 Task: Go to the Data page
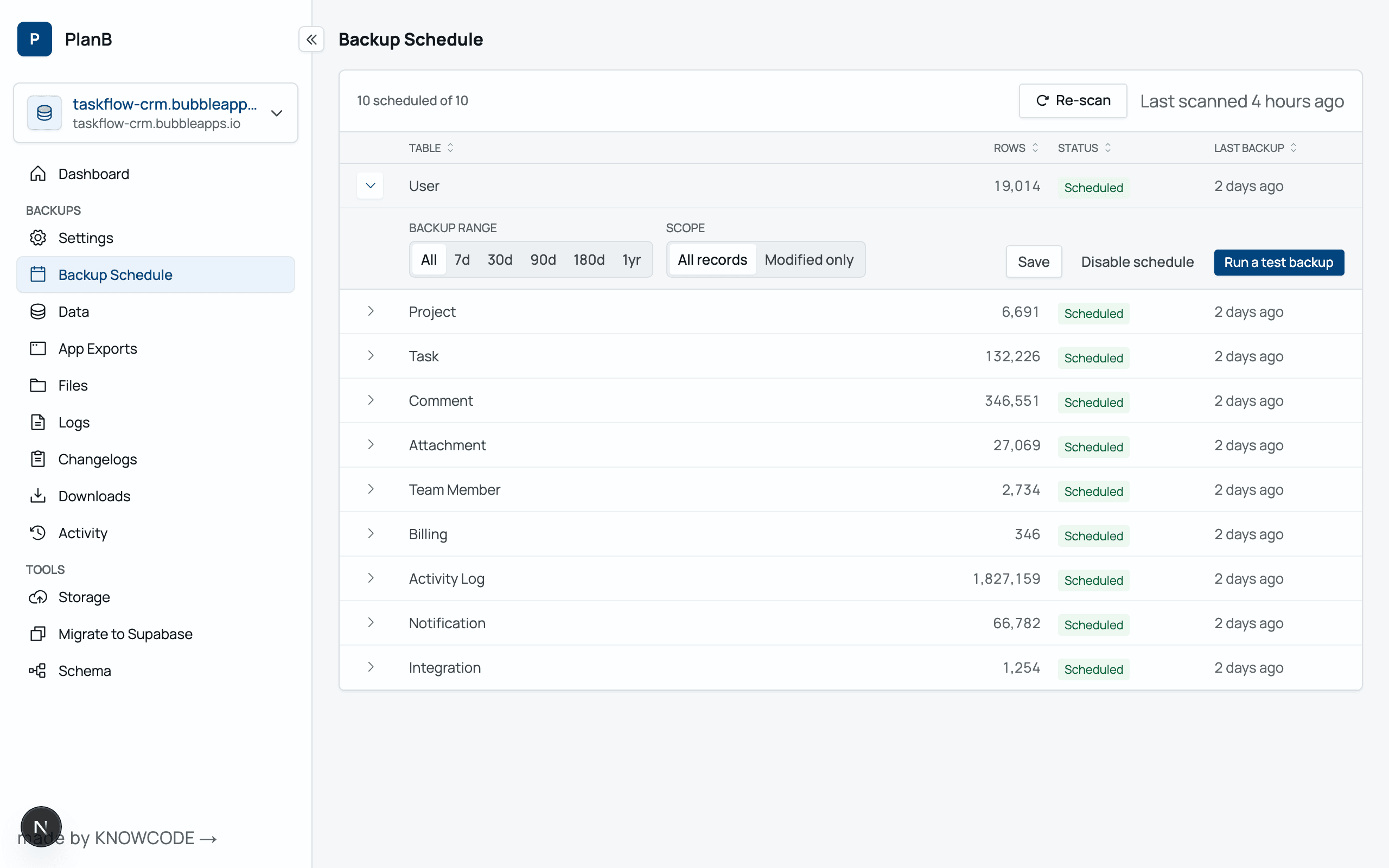156,312
